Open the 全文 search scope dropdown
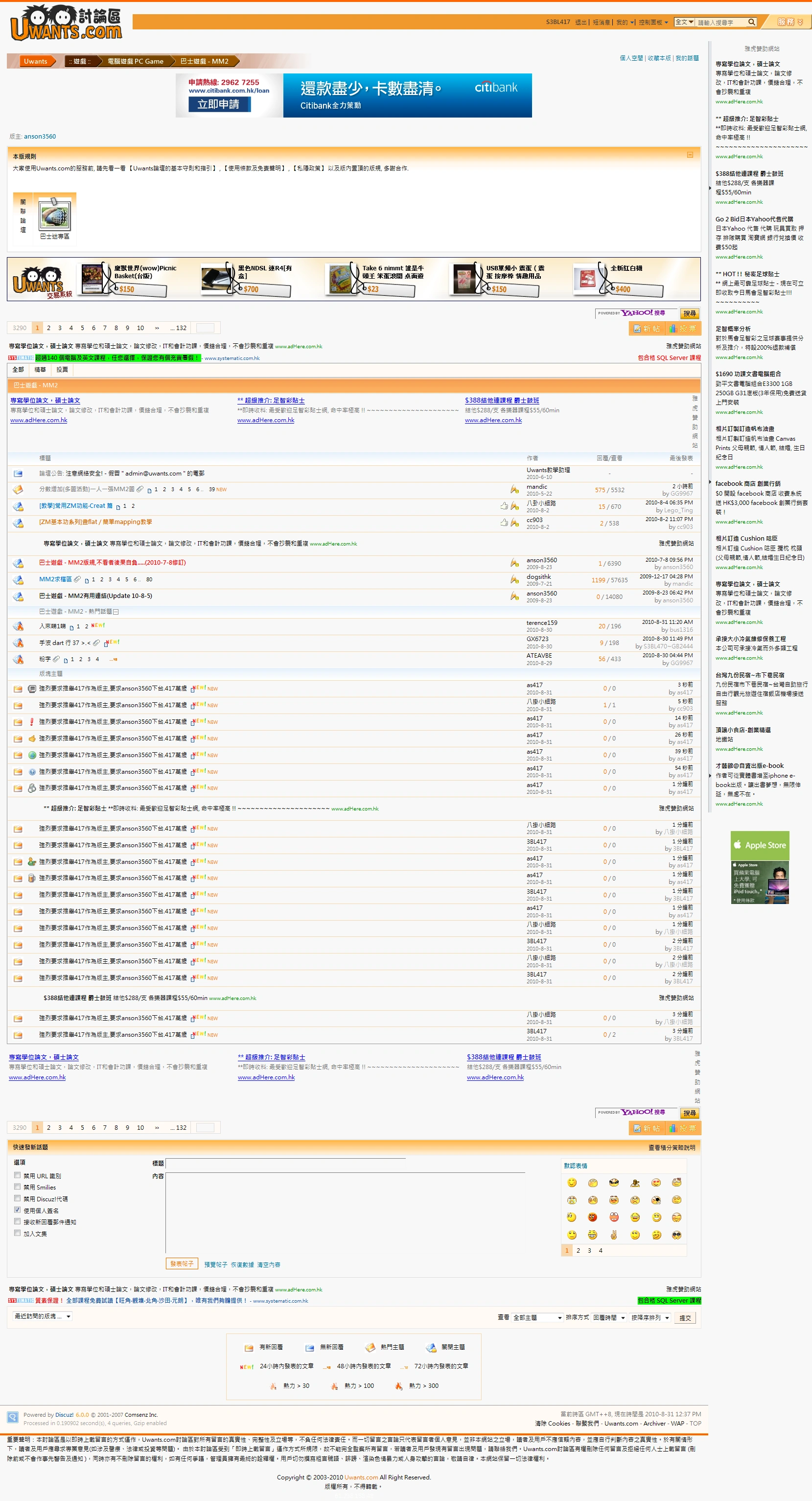 [684, 22]
